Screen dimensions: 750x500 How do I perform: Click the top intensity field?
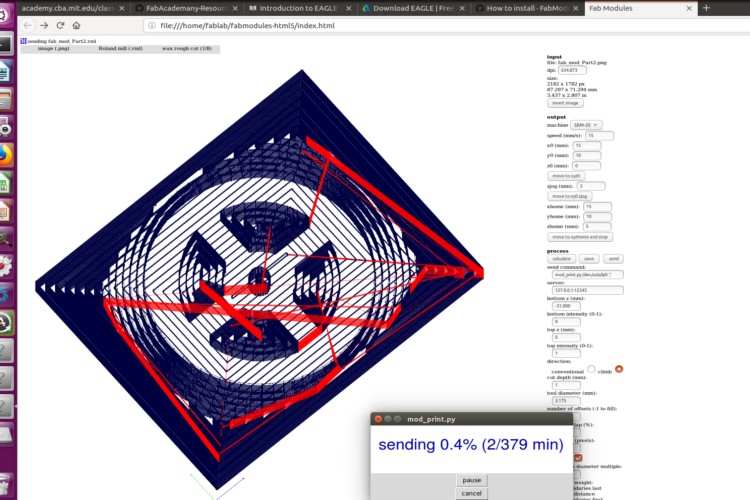(566, 353)
